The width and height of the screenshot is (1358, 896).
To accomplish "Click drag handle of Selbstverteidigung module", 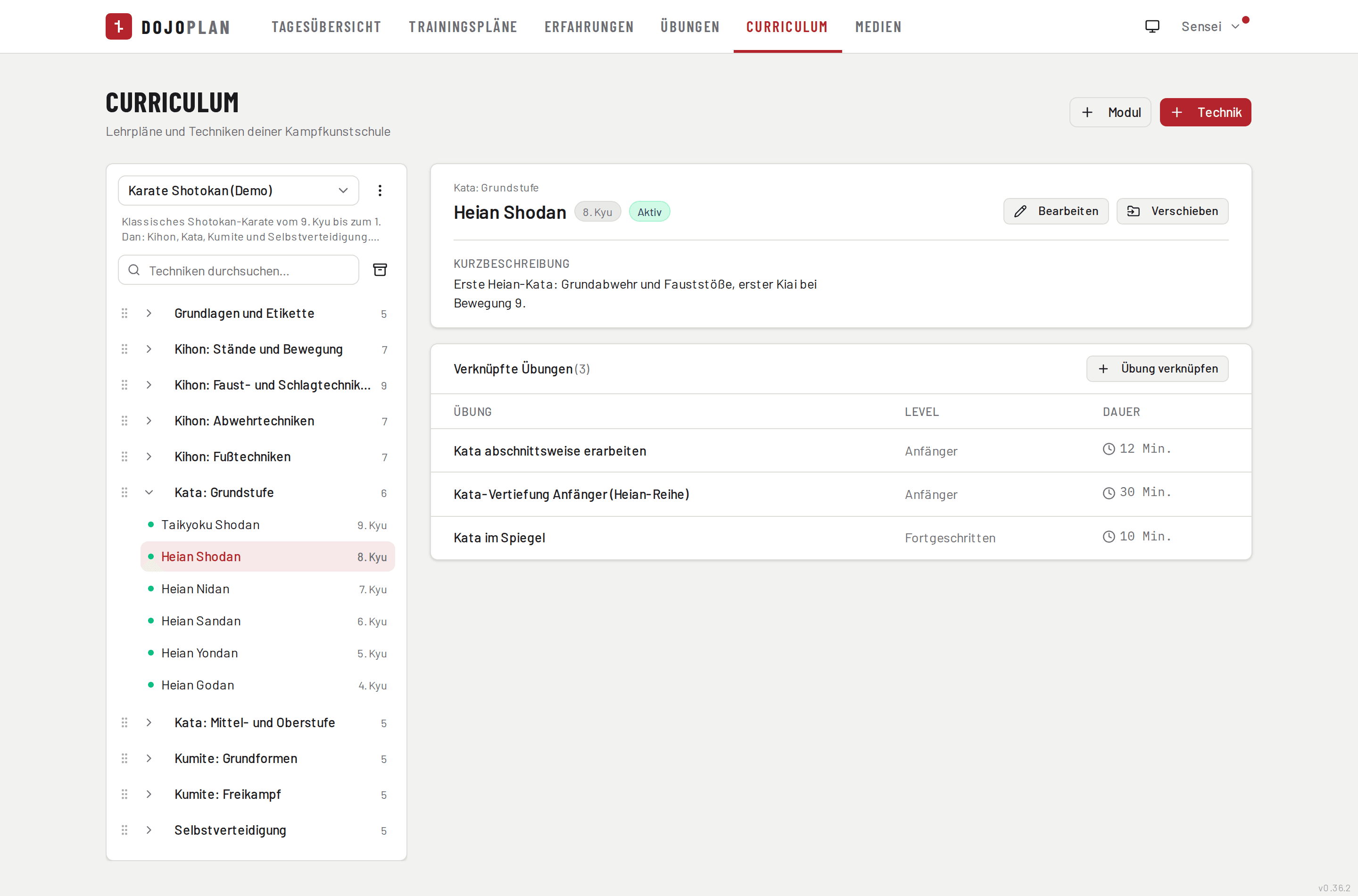I will pyautogui.click(x=124, y=830).
